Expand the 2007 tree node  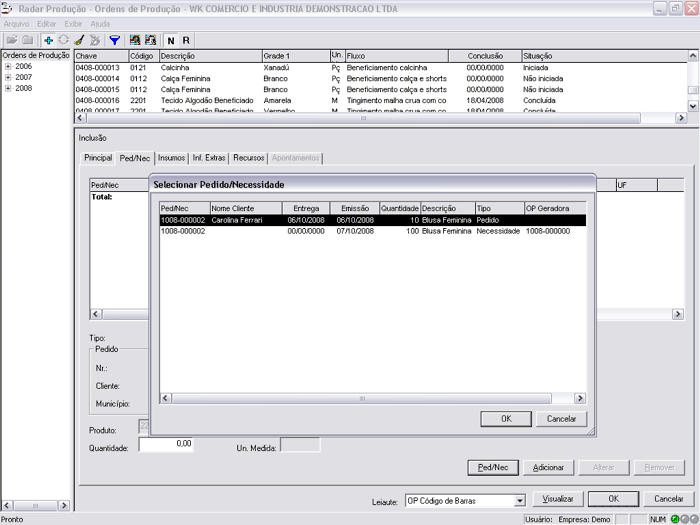click(x=8, y=77)
